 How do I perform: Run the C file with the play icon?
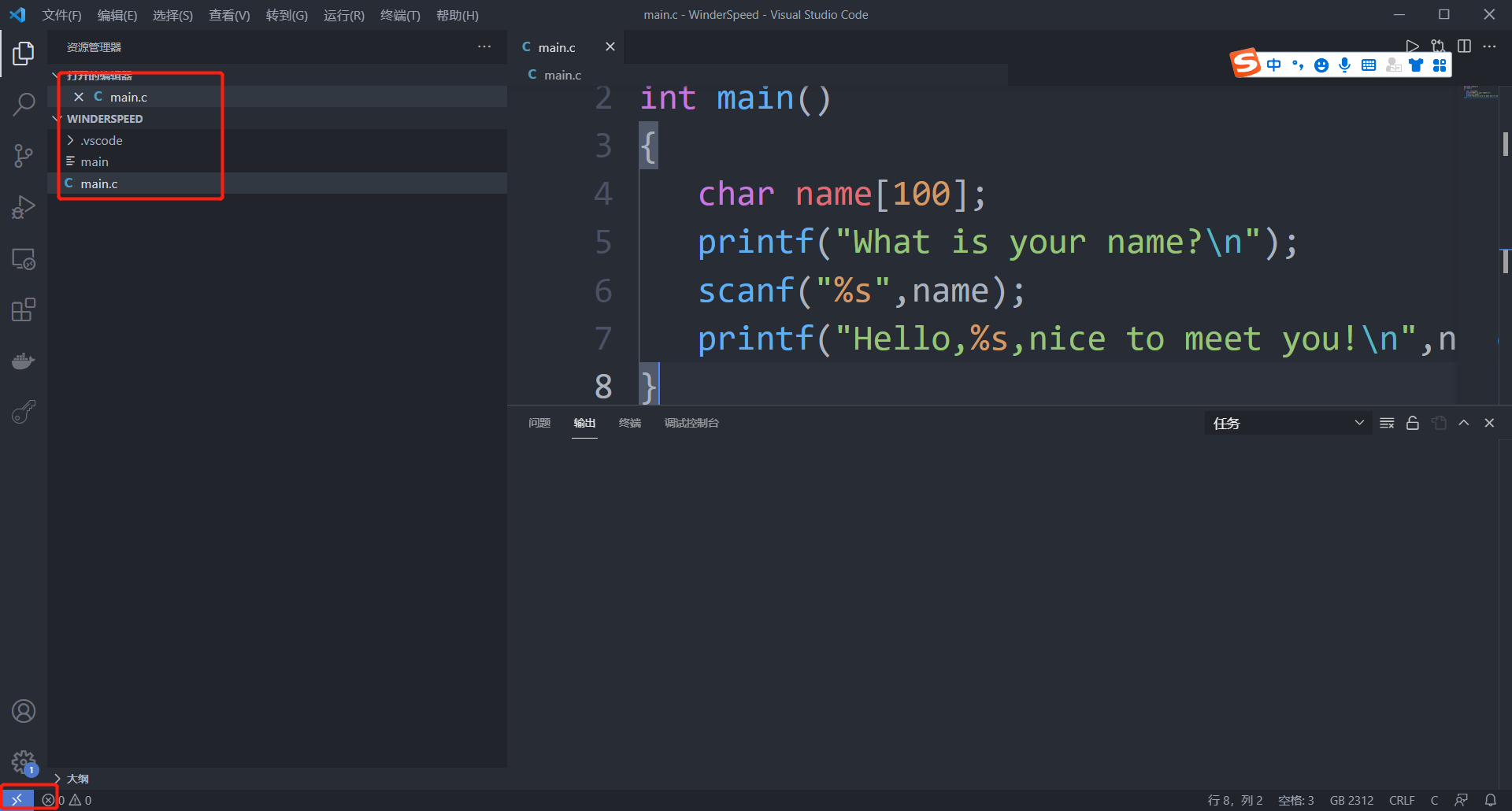pyautogui.click(x=1412, y=46)
